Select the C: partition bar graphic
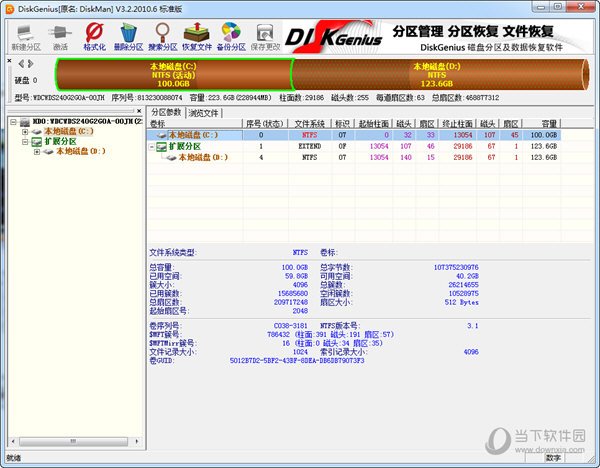The image size is (600, 468). pyautogui.click(x=174, y=75)
